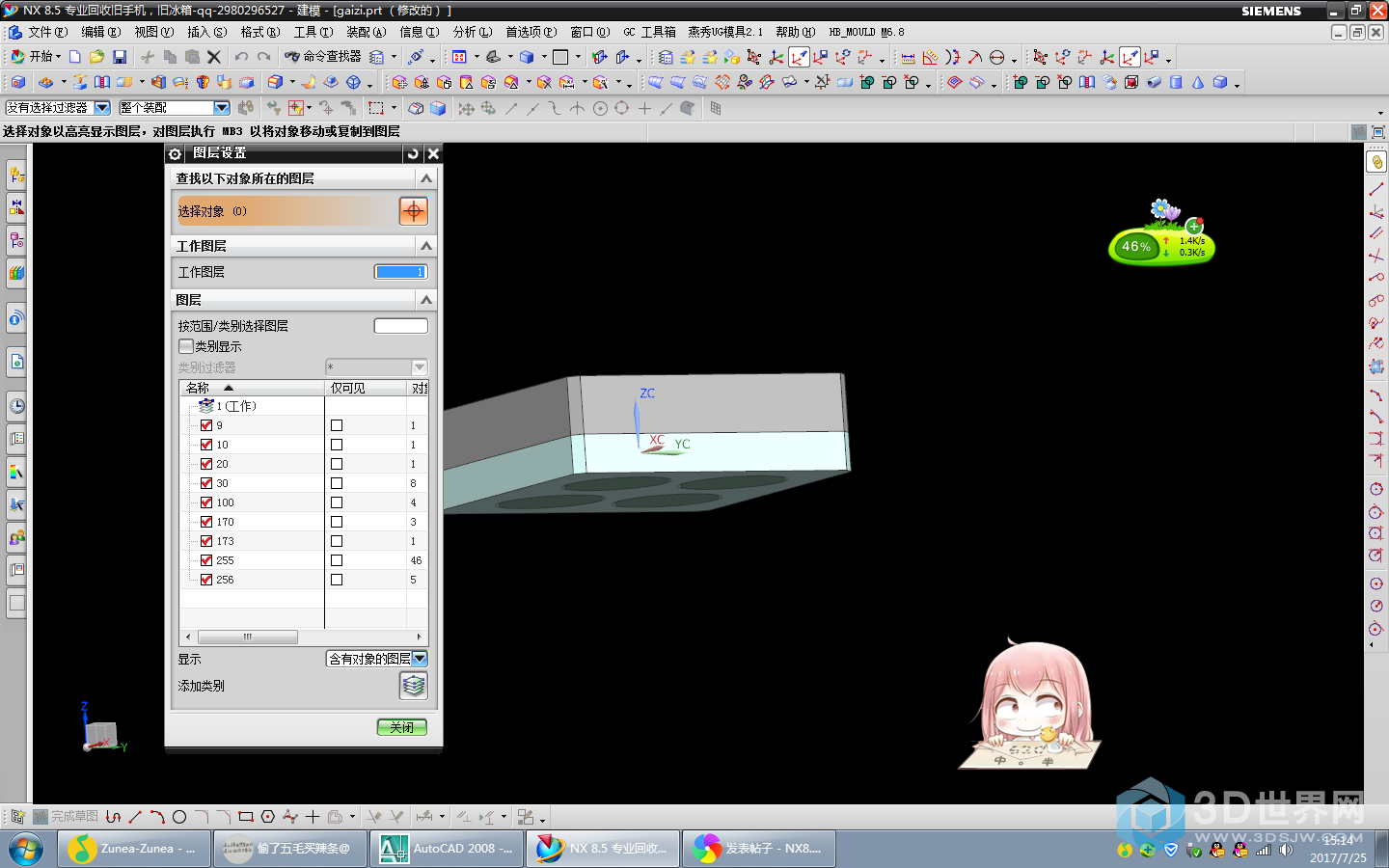Open the Start menu dropdown
This screenshot has width=1389, height=868.
coord(36,57)
